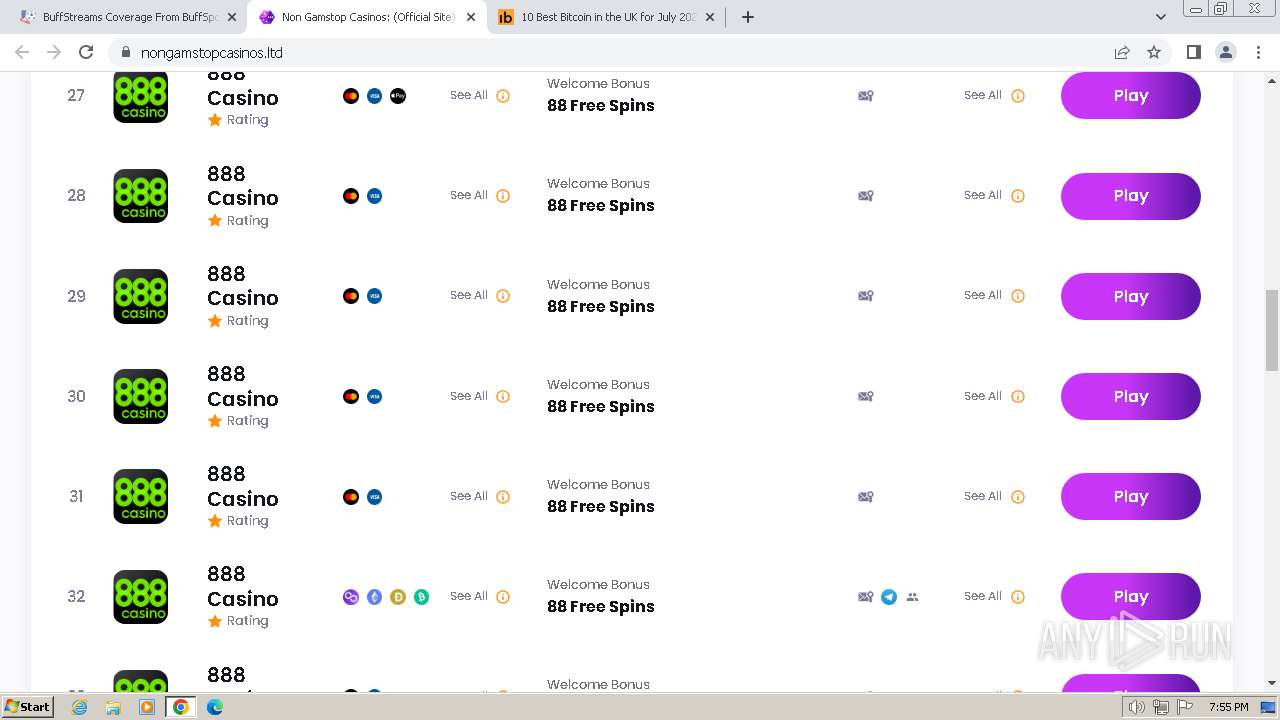
Task: Click the Mastercard icon in row 28
Action: point(351,196)
